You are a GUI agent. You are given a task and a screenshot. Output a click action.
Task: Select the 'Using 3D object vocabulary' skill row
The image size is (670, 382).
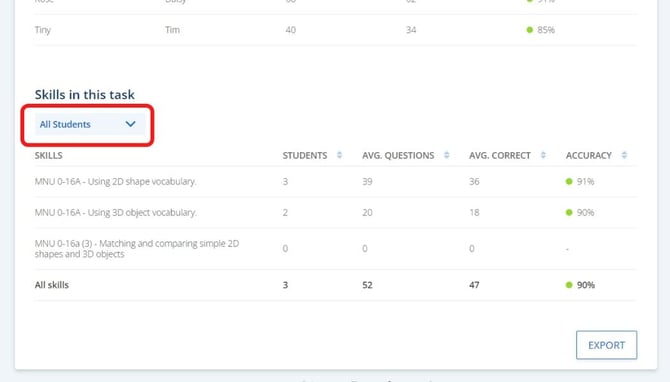335,212
